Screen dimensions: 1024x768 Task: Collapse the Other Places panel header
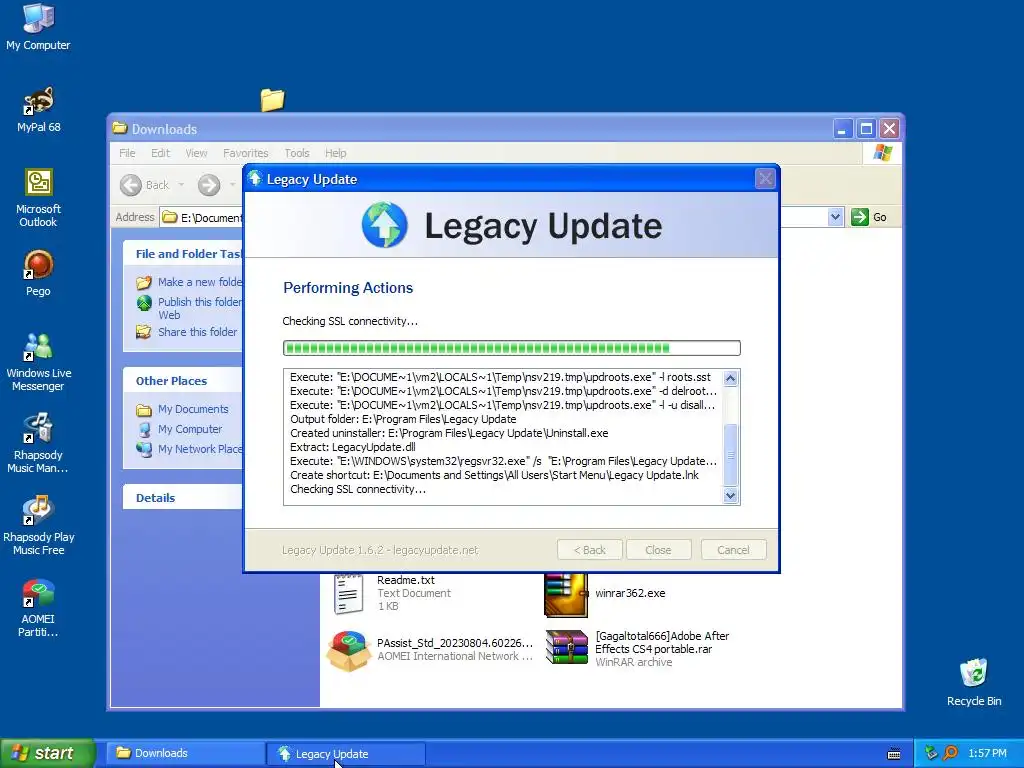click(x=183, y=381)
